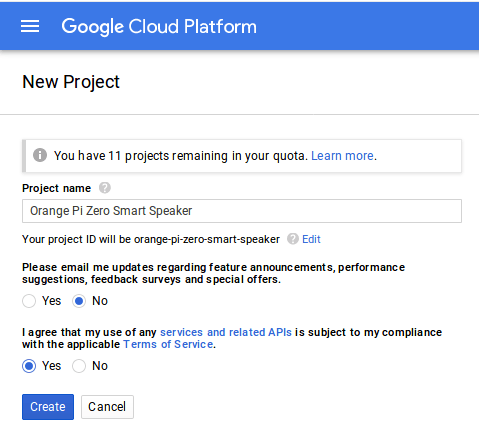Screen dimensions: 479x436
Task: Edit the project ID
Action: click(x=311, y=239)
